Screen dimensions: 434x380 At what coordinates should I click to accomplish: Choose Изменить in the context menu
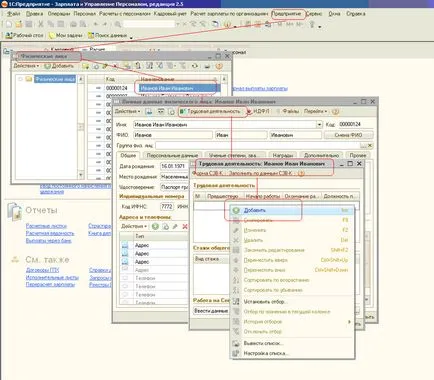pyautogui.click(x=292, y=230)
